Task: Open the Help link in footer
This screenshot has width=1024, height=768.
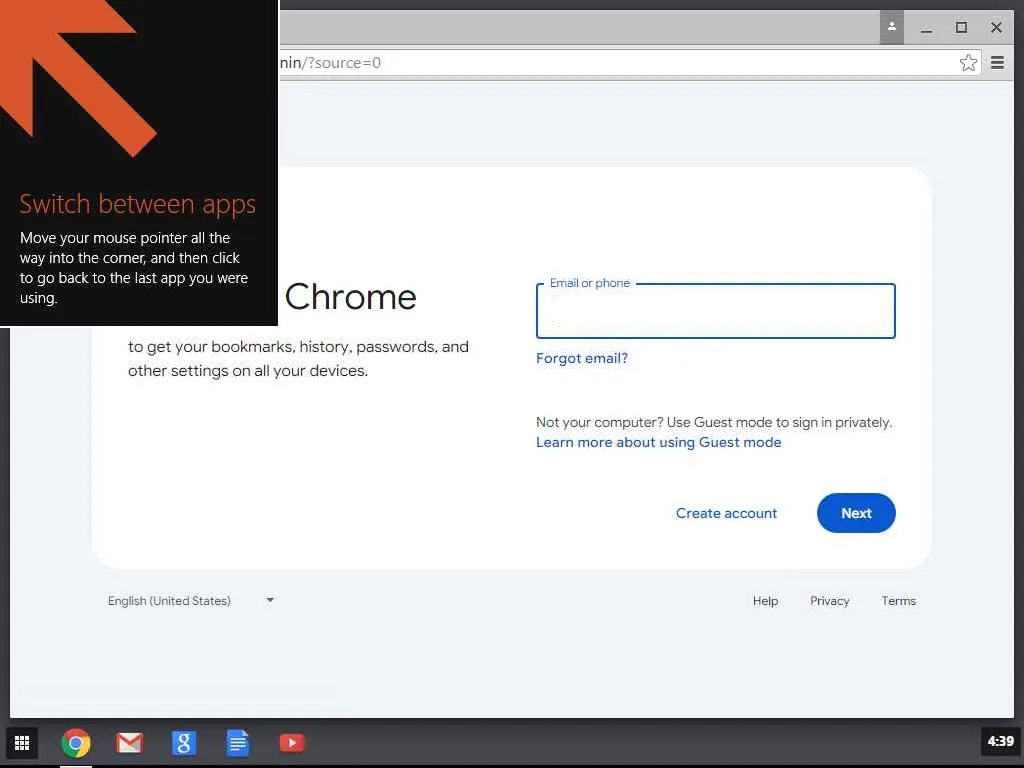Action: pyautogui.click(x=765, y=601)
